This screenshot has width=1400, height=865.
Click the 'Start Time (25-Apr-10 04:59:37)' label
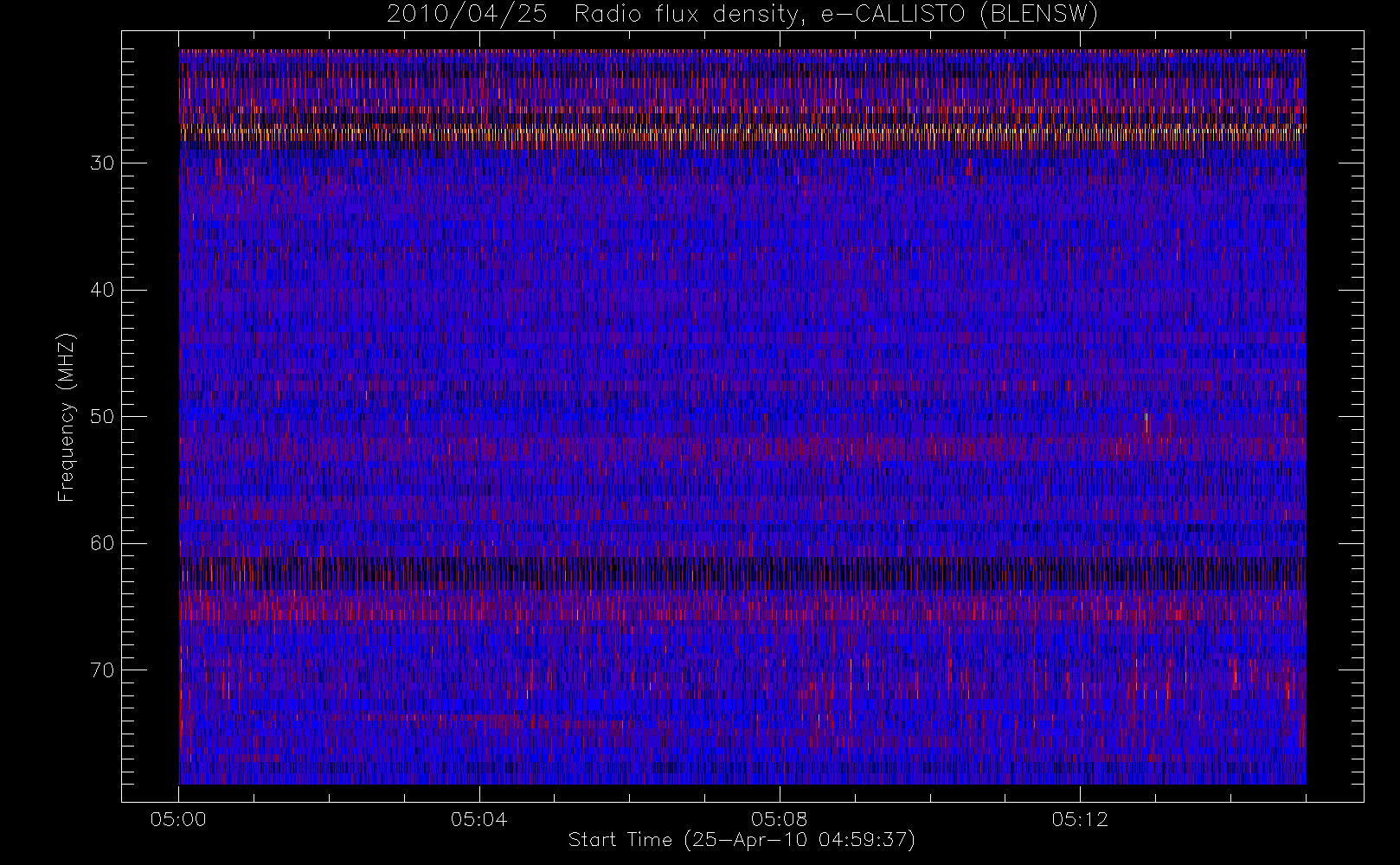pyautogui.click(x=742, y=840)
